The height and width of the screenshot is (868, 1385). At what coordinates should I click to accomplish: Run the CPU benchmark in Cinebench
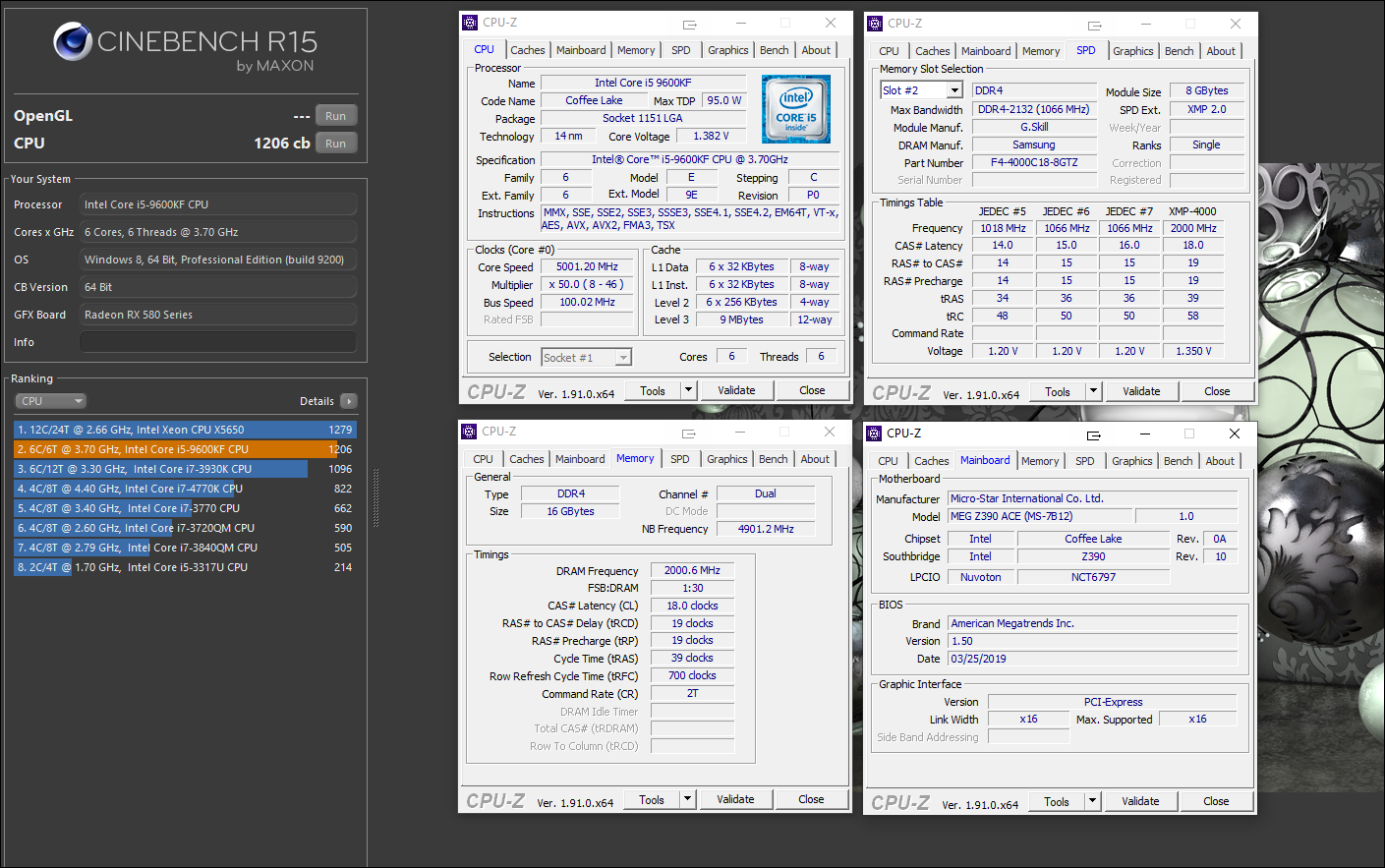tap(336, 144)
